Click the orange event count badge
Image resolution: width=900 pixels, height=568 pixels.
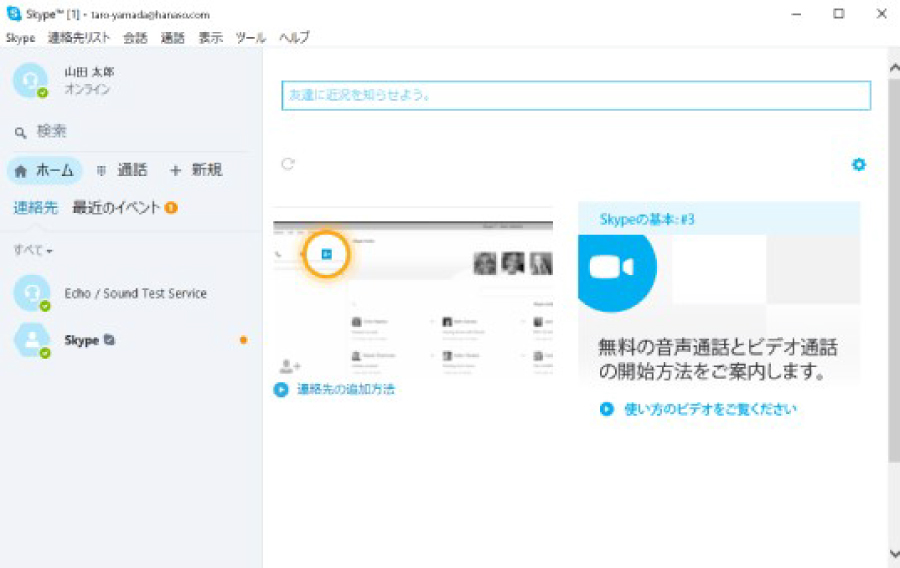coord(171,208)
